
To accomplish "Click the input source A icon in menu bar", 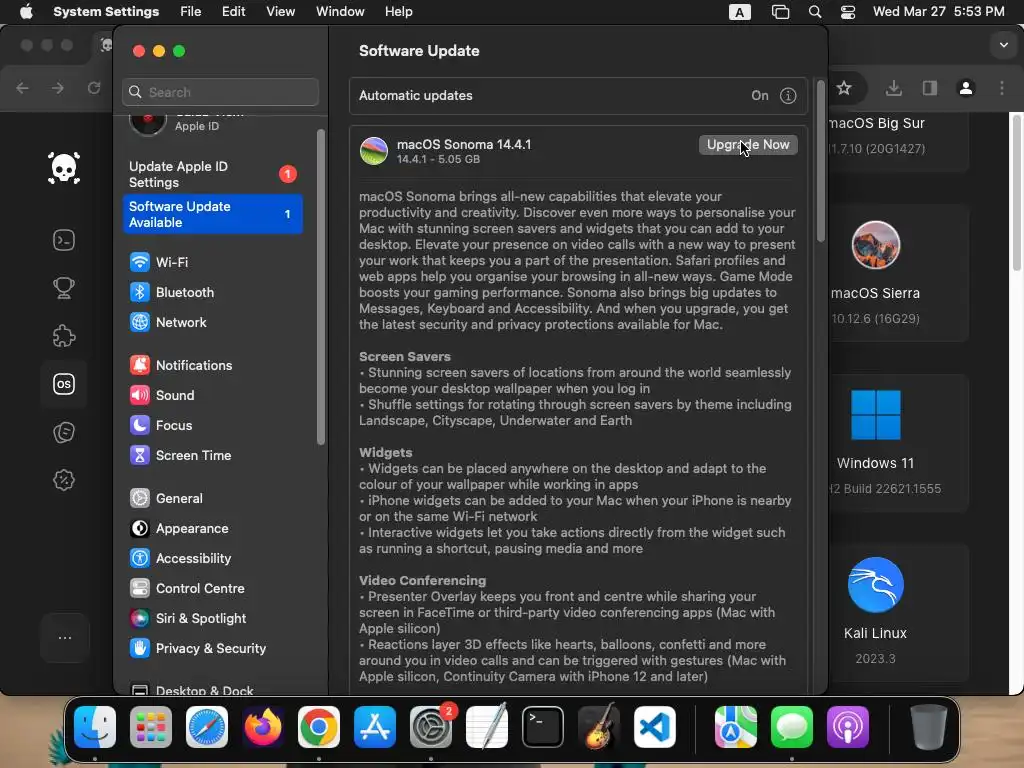I will (739, 12).
